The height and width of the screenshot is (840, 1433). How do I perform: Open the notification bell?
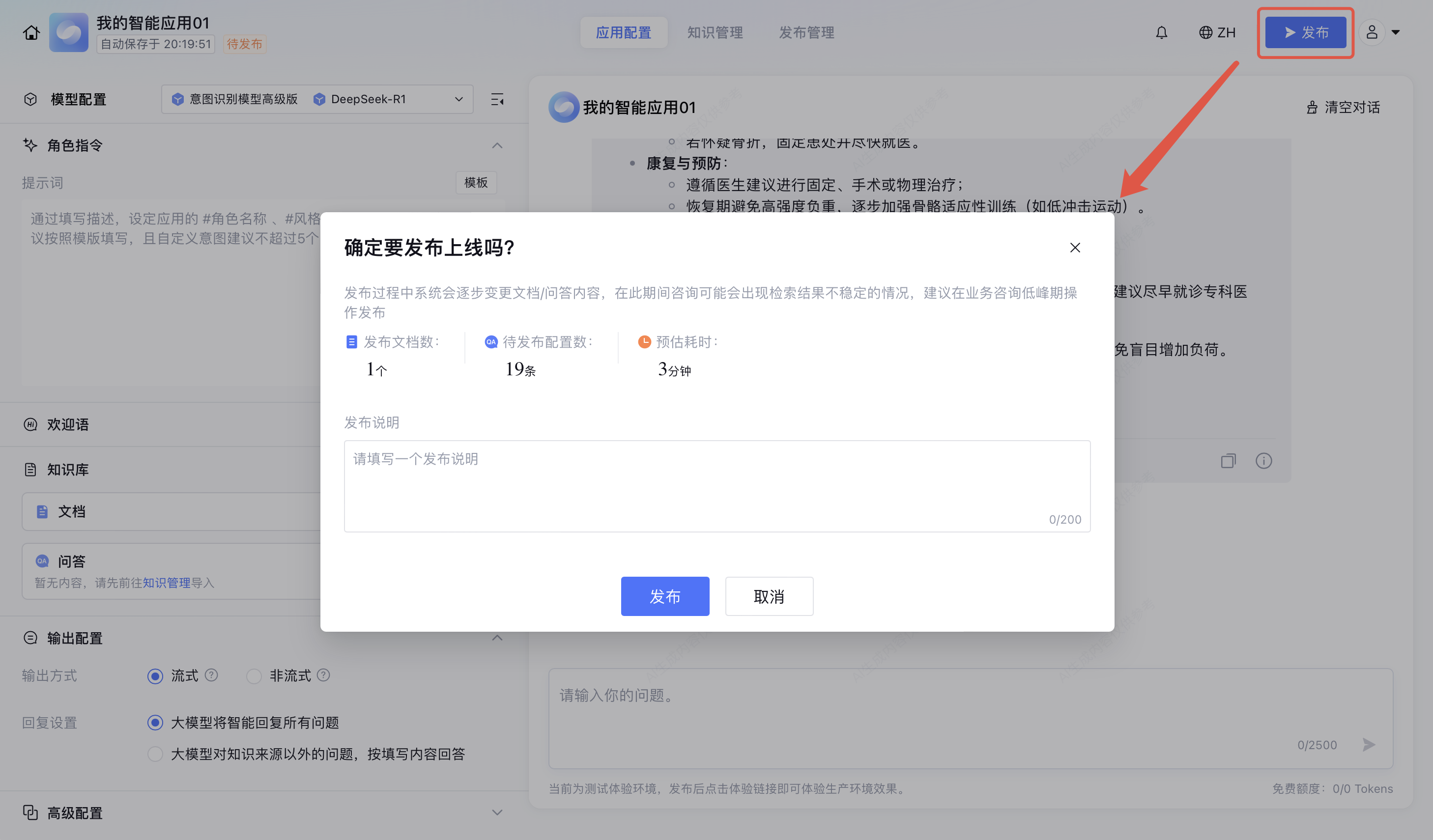1161,32
